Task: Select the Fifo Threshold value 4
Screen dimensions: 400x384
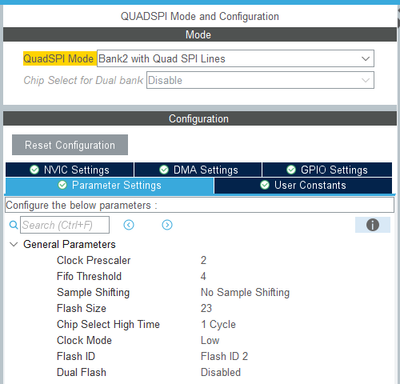Action: [x=203, y=276]
